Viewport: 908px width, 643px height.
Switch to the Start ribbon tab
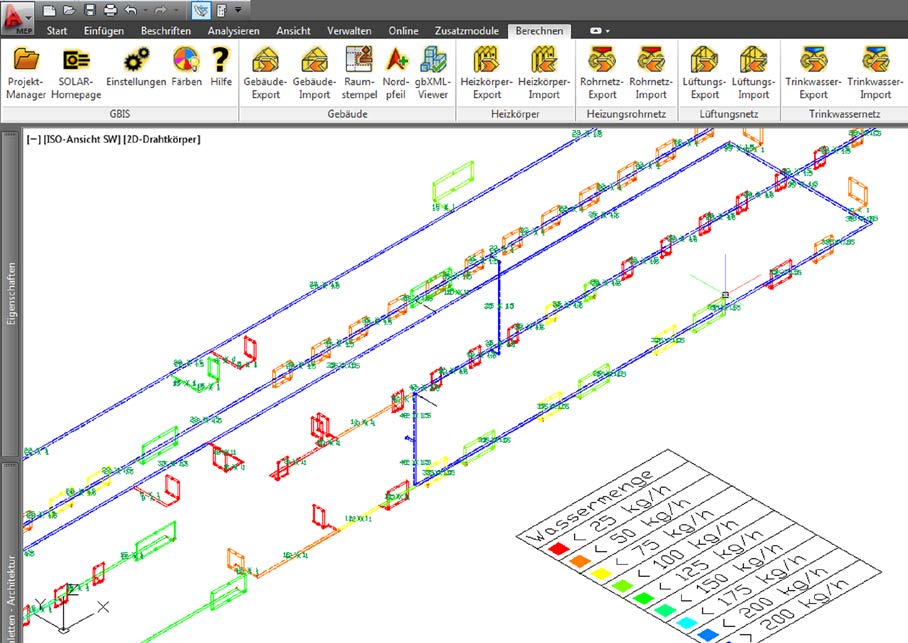tap(57, 31)
